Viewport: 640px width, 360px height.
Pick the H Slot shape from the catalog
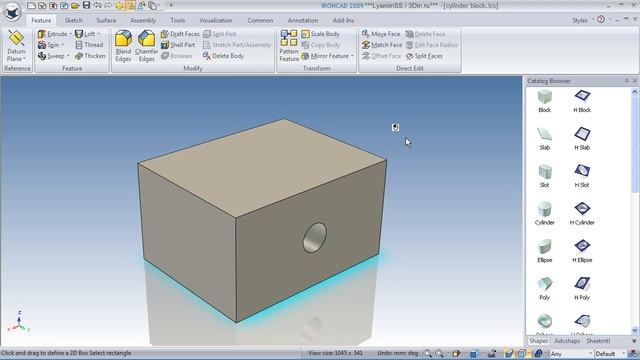coord(582,176)
